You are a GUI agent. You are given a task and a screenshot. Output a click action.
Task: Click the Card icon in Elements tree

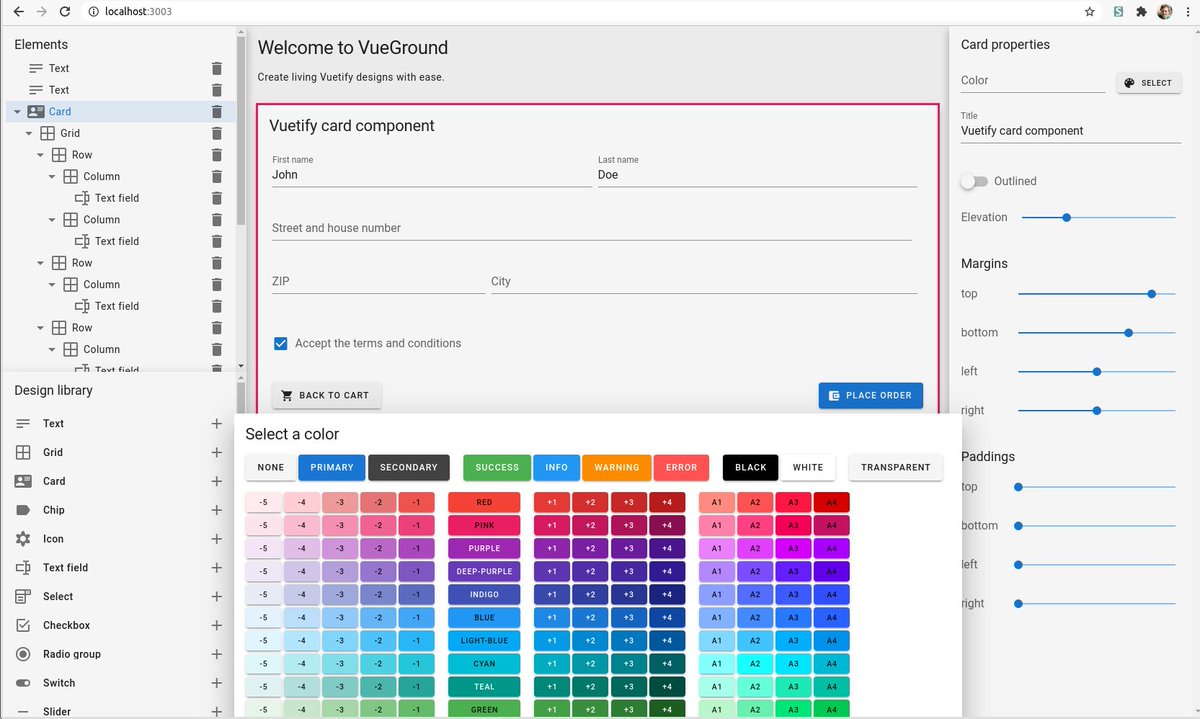tap(36, 112)
